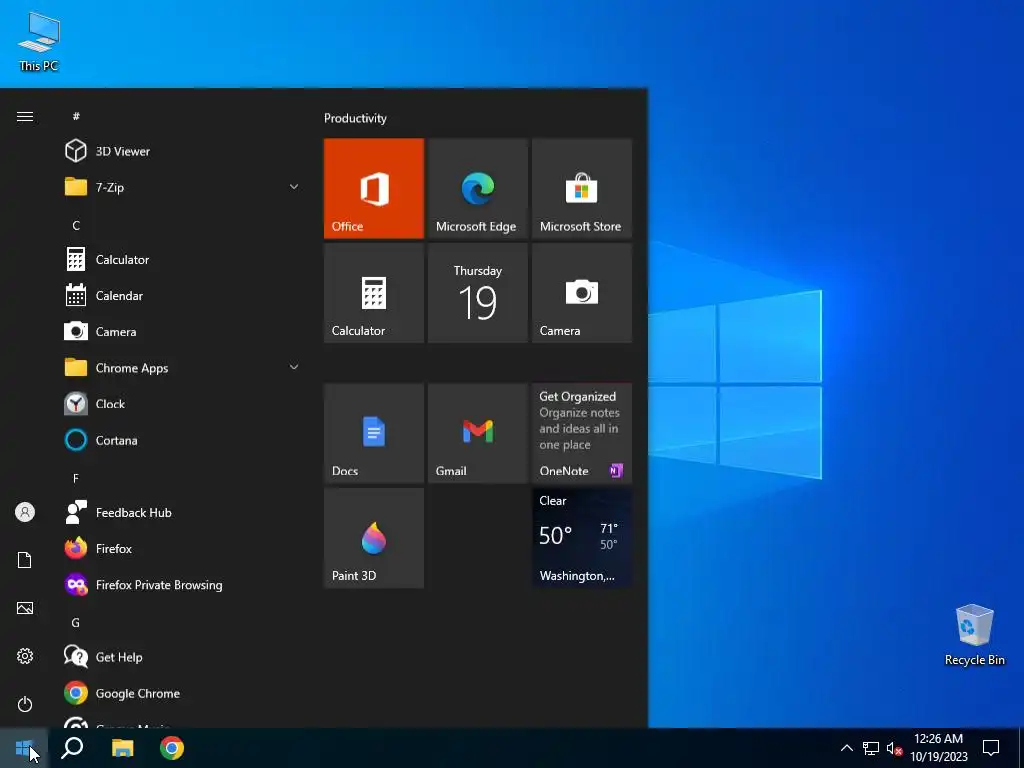Expand the 7-Zip folder chevron
Viewport: 1024px width, 768px height.
point(294,187)
